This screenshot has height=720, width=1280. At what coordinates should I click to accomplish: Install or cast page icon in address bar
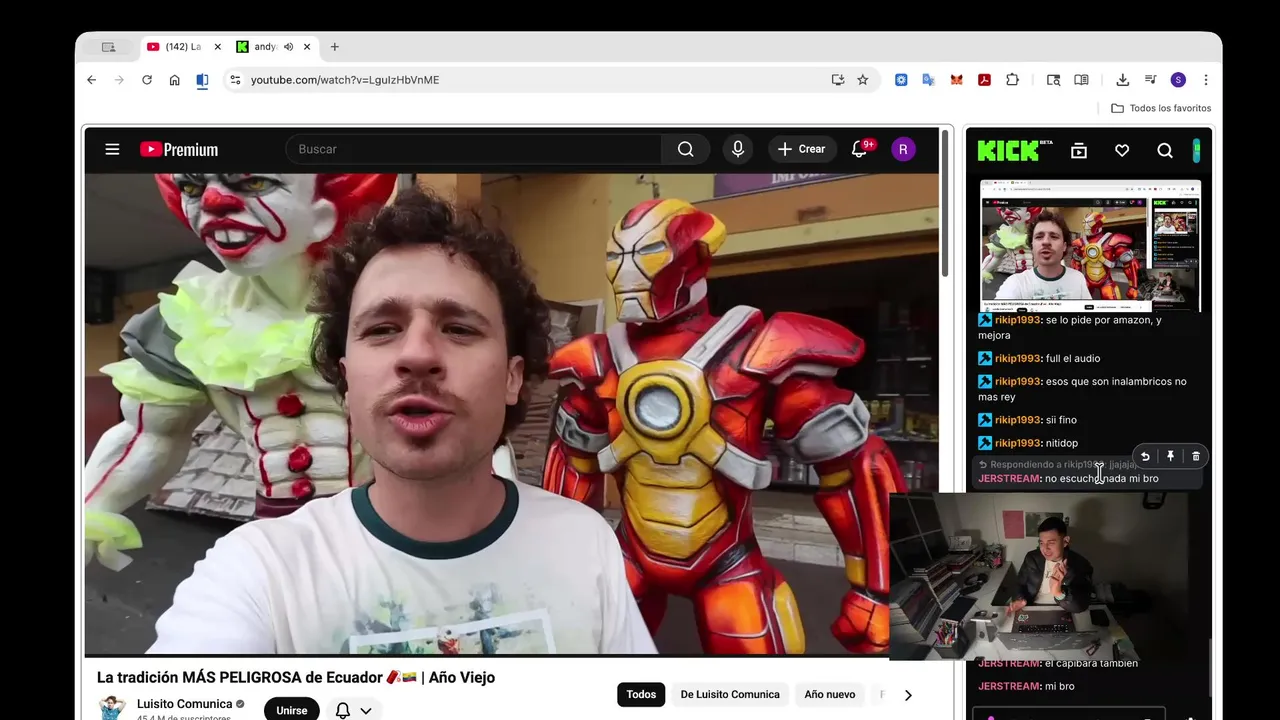click(838, 80)
